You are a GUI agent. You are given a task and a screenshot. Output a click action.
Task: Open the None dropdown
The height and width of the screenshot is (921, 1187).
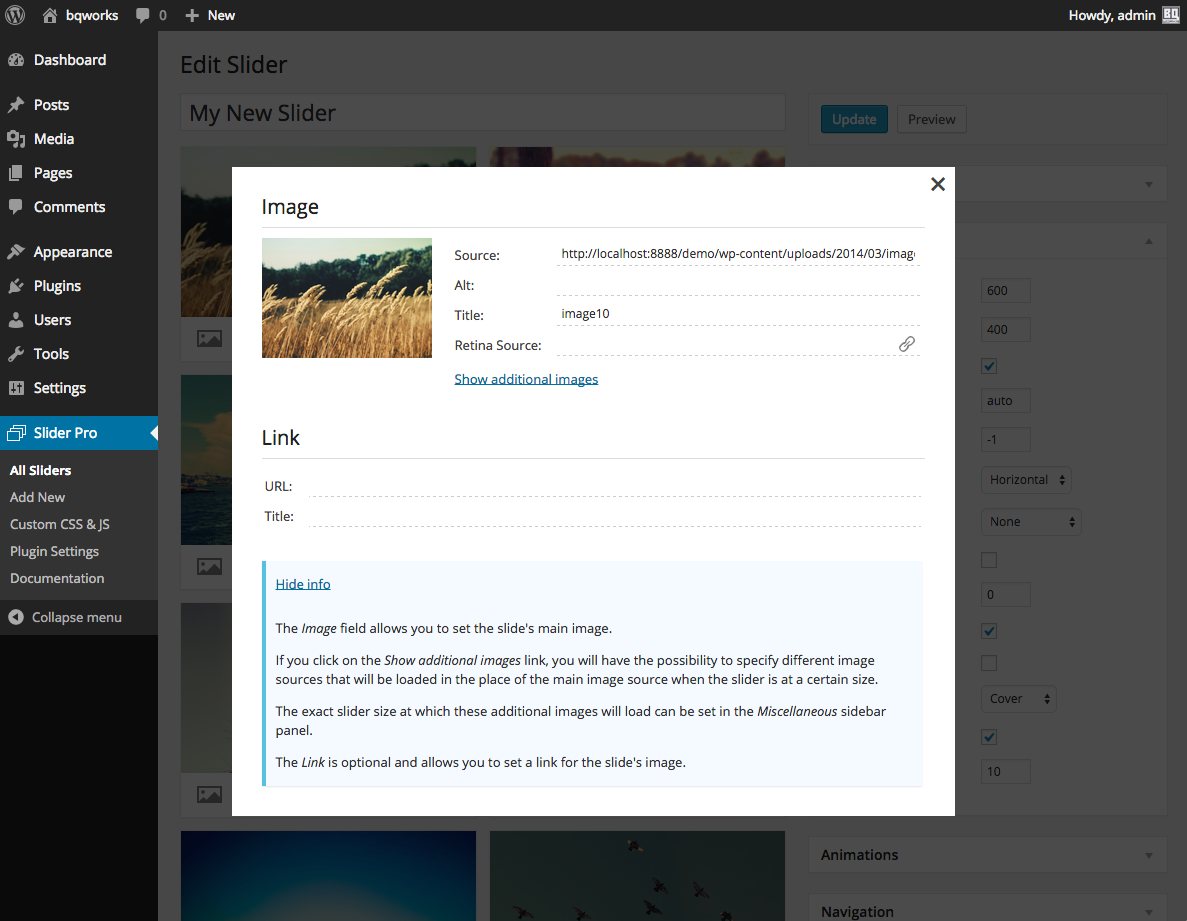point(1030,521)
